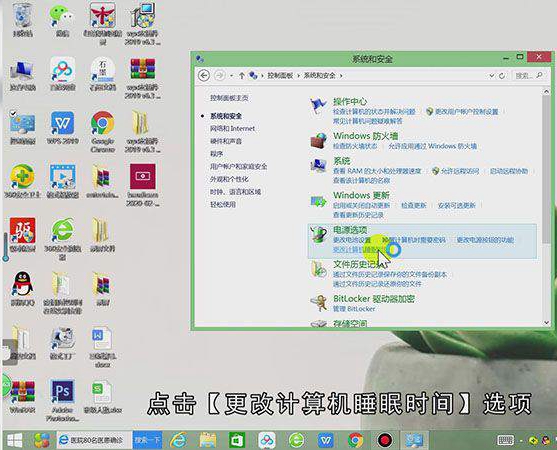This screenshot has width=557, height=450.
Task: Open the Windows Start button
Action: pos(15,440)
